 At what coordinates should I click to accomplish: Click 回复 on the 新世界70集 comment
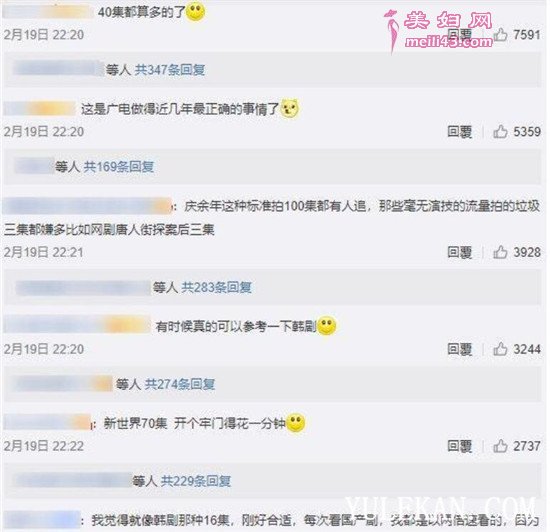[x=460, y=446]
